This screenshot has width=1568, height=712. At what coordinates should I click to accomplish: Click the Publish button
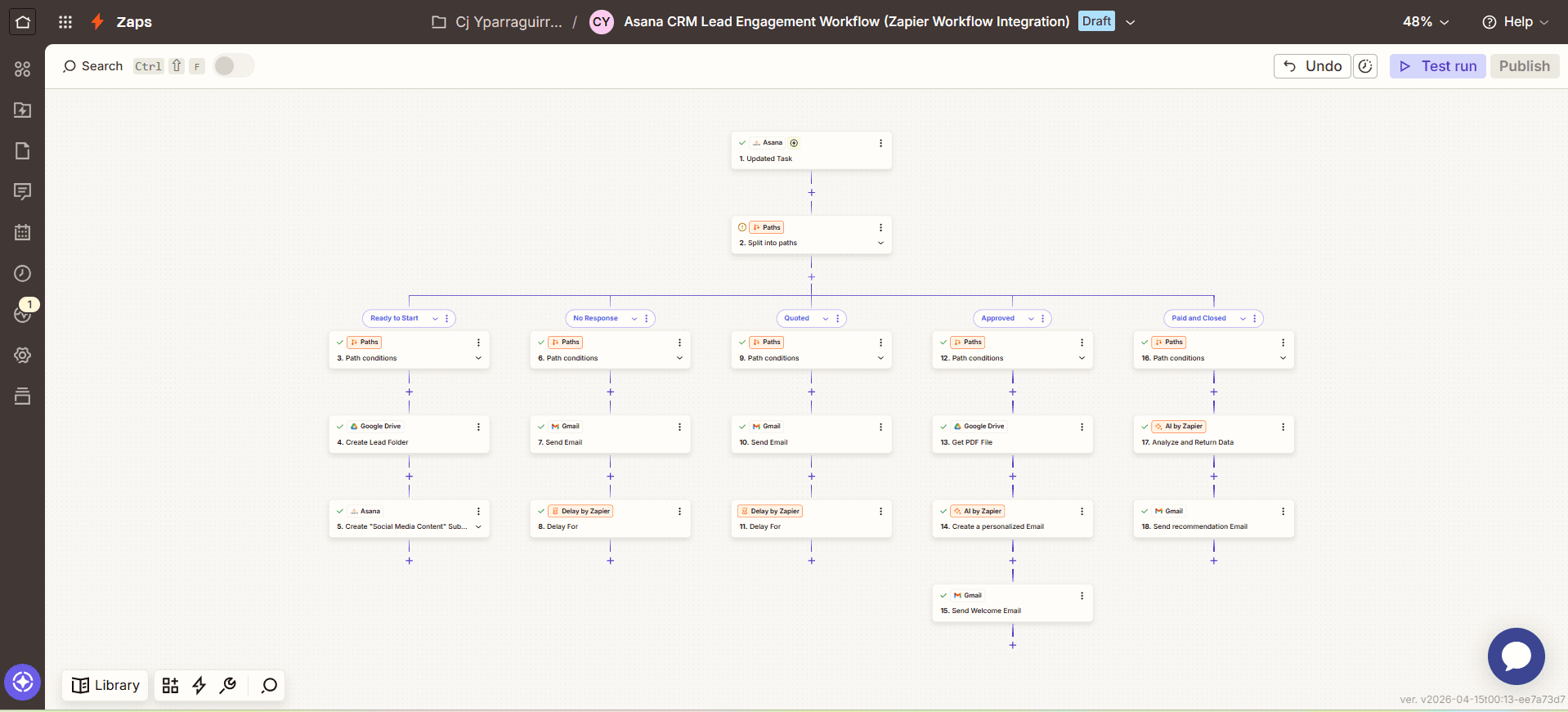pos(1524,66)
